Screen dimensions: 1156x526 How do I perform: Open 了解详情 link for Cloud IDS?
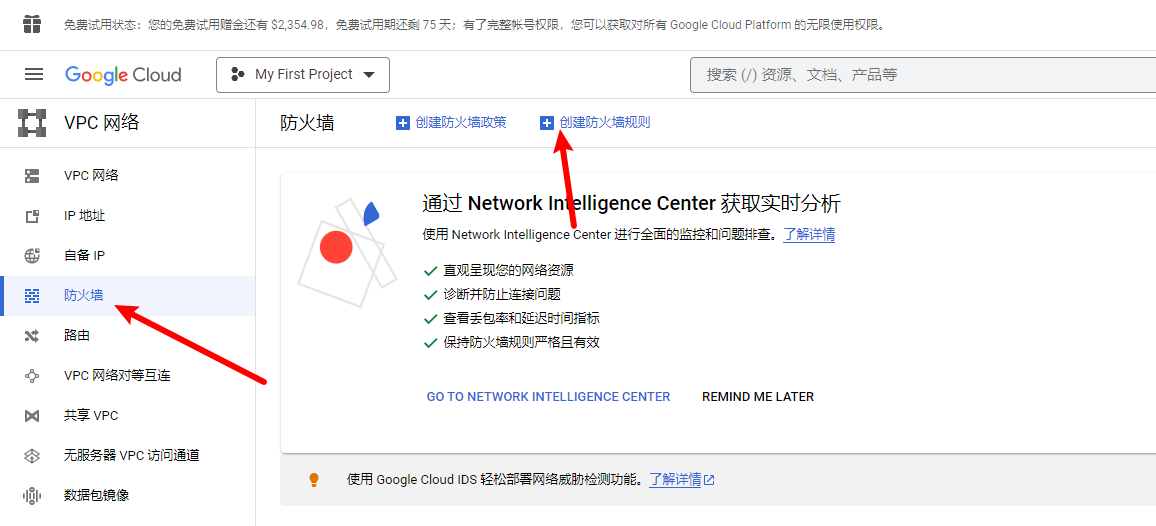pyautogui.click(x=675, y=480)
